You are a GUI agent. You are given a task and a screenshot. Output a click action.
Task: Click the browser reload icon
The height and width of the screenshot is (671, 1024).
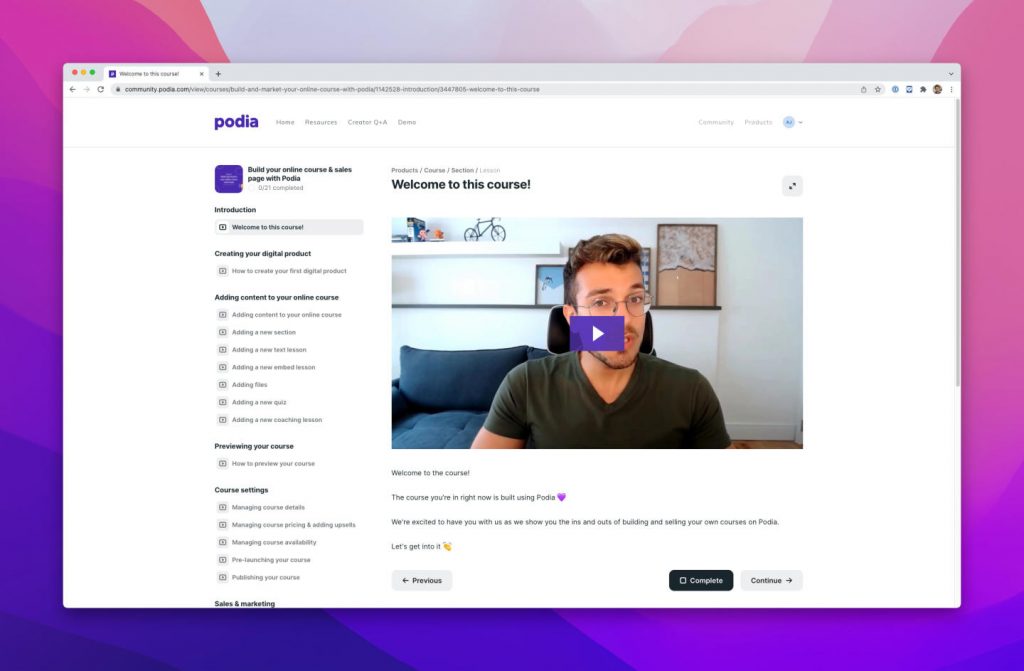[x=100, y=89]
